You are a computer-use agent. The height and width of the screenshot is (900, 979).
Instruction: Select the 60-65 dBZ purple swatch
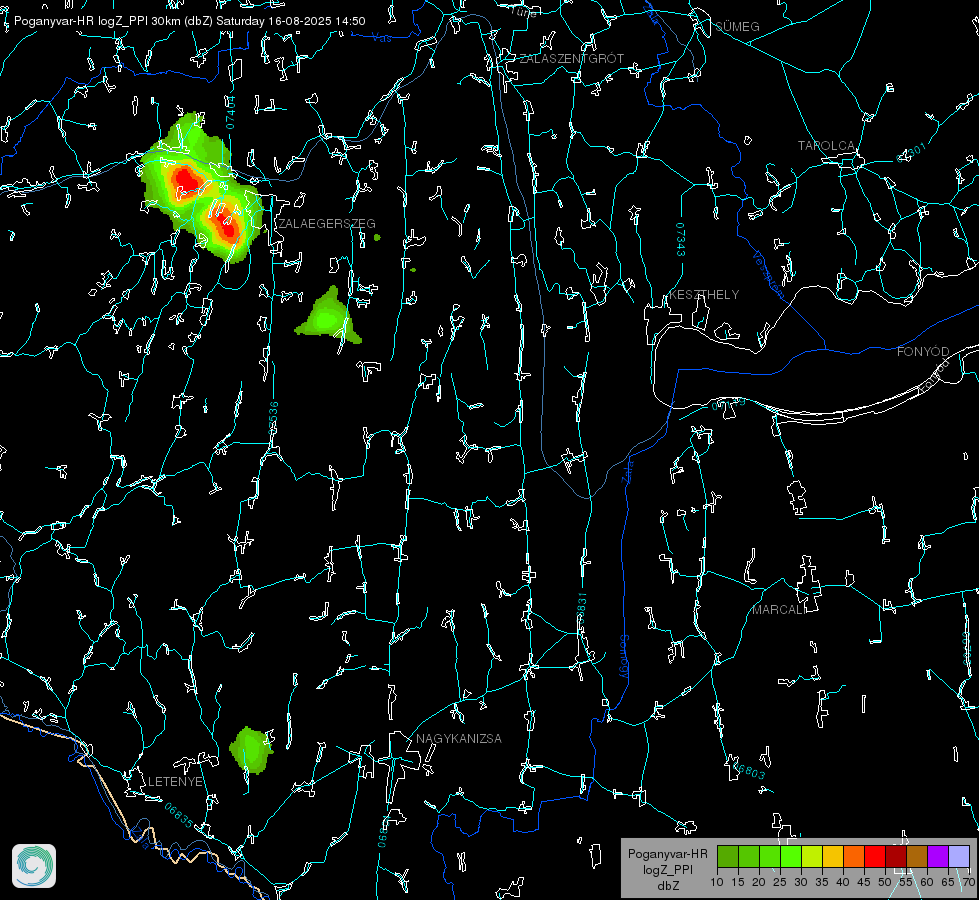(938, 856)
